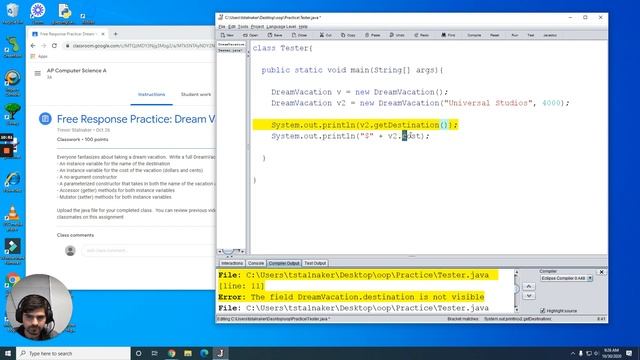Click the Chrome address bar URL
The image size is (640, 360).
(143, 46)
